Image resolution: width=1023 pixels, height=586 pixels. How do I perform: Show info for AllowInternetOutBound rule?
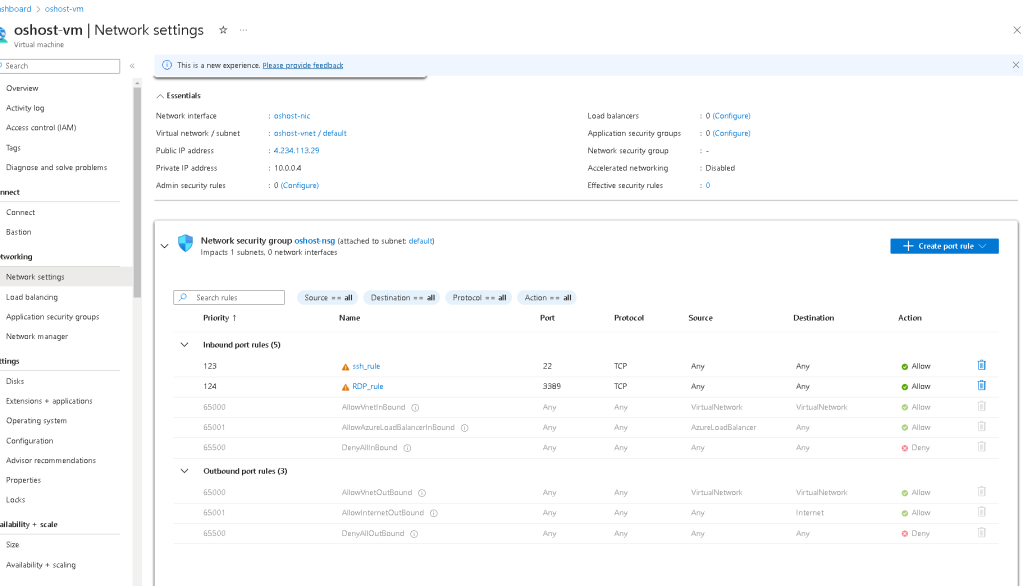pyautogui.click(x=433, y=514)
